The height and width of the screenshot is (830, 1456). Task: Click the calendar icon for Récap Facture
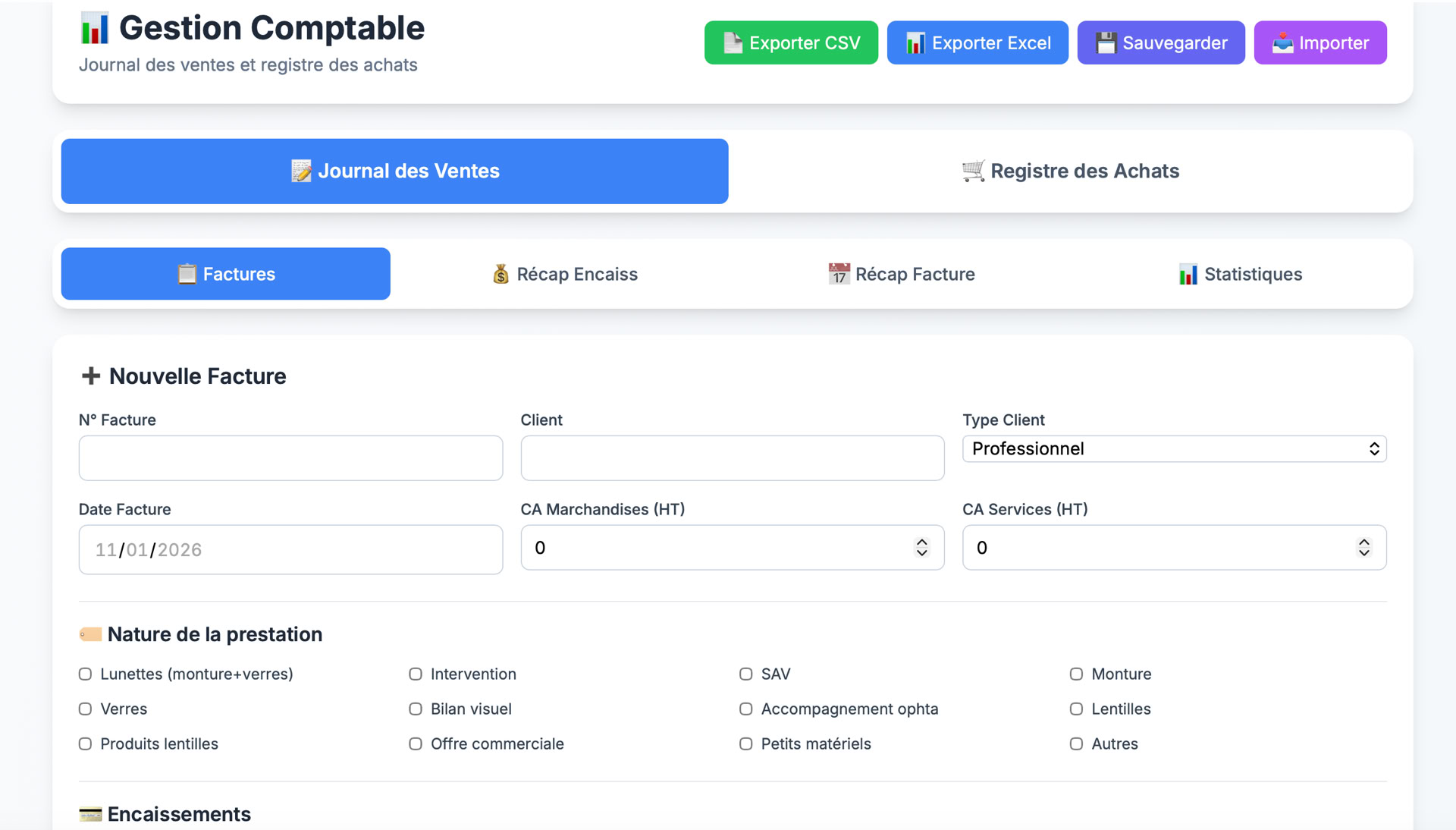[839, 274]
